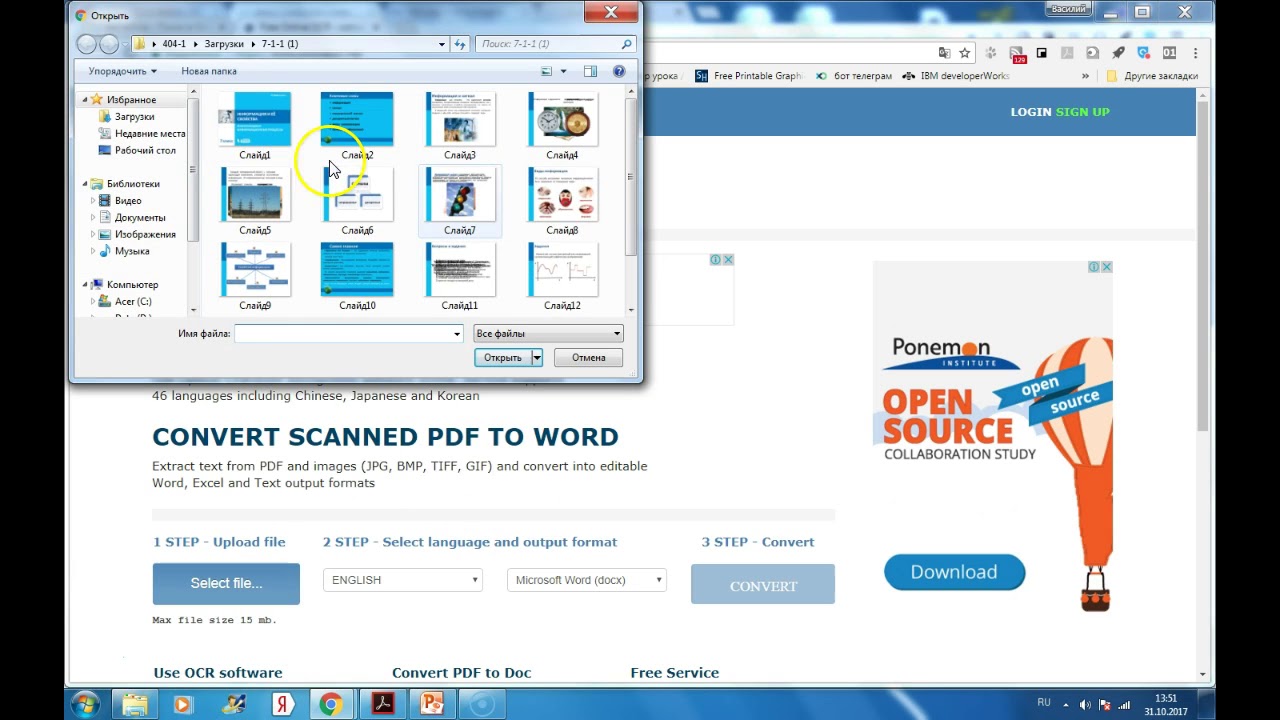
Task: Open the view options dropdown arrow
Action: point(563,71)
